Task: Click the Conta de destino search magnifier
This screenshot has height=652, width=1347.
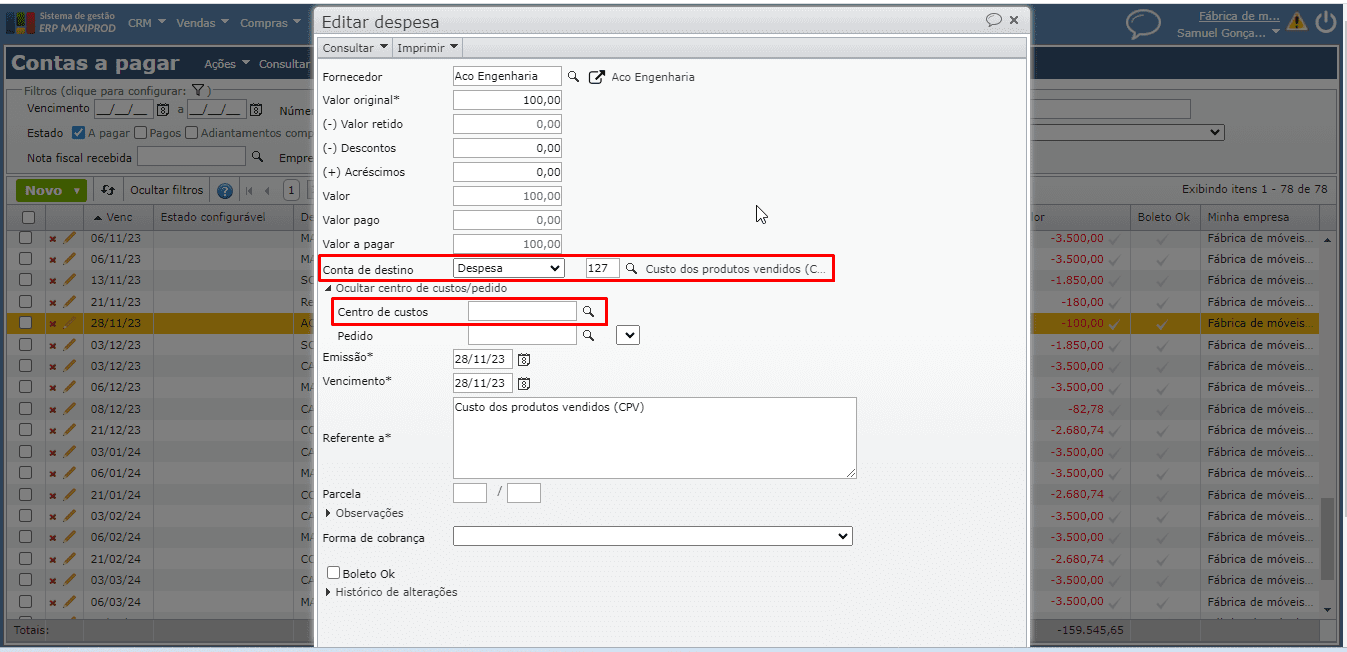Action: [631, 268]
